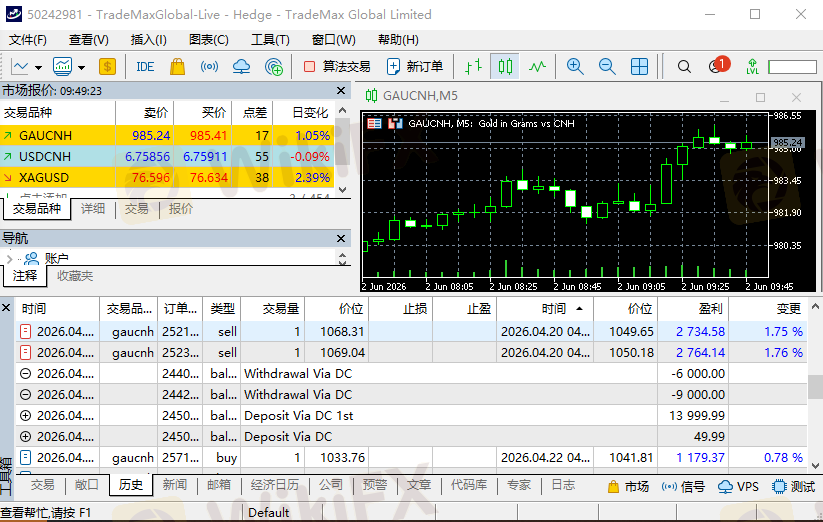Select the USDCNH symbol row
Screen dimensions: 823x522
[167, 156]
